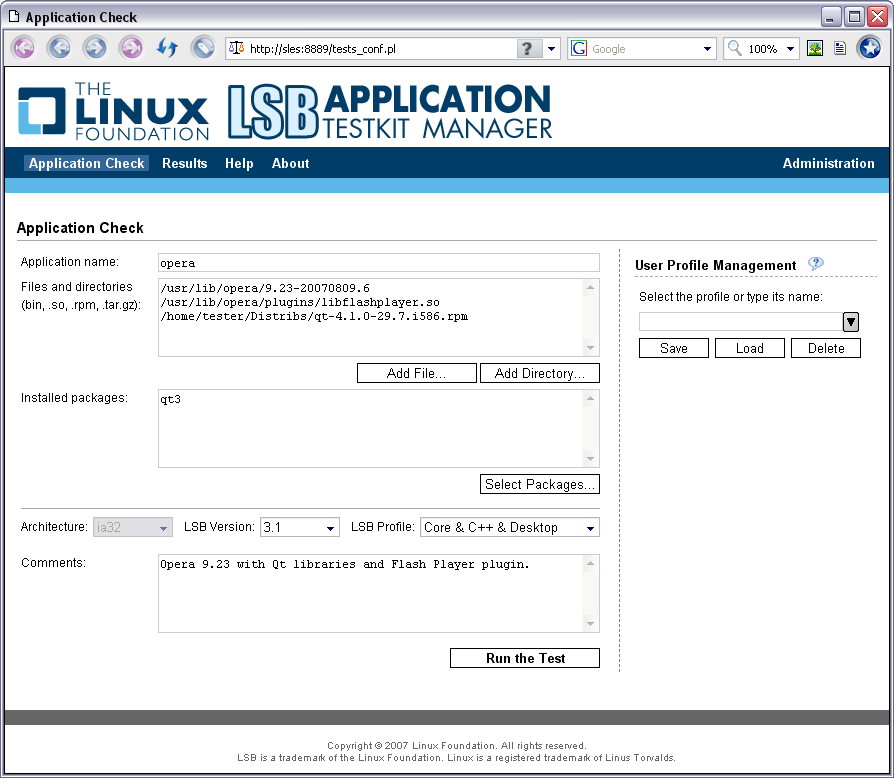This screenshot has width=894, height=778.
Task: Maximize the browser window
Action: (854, 17)
